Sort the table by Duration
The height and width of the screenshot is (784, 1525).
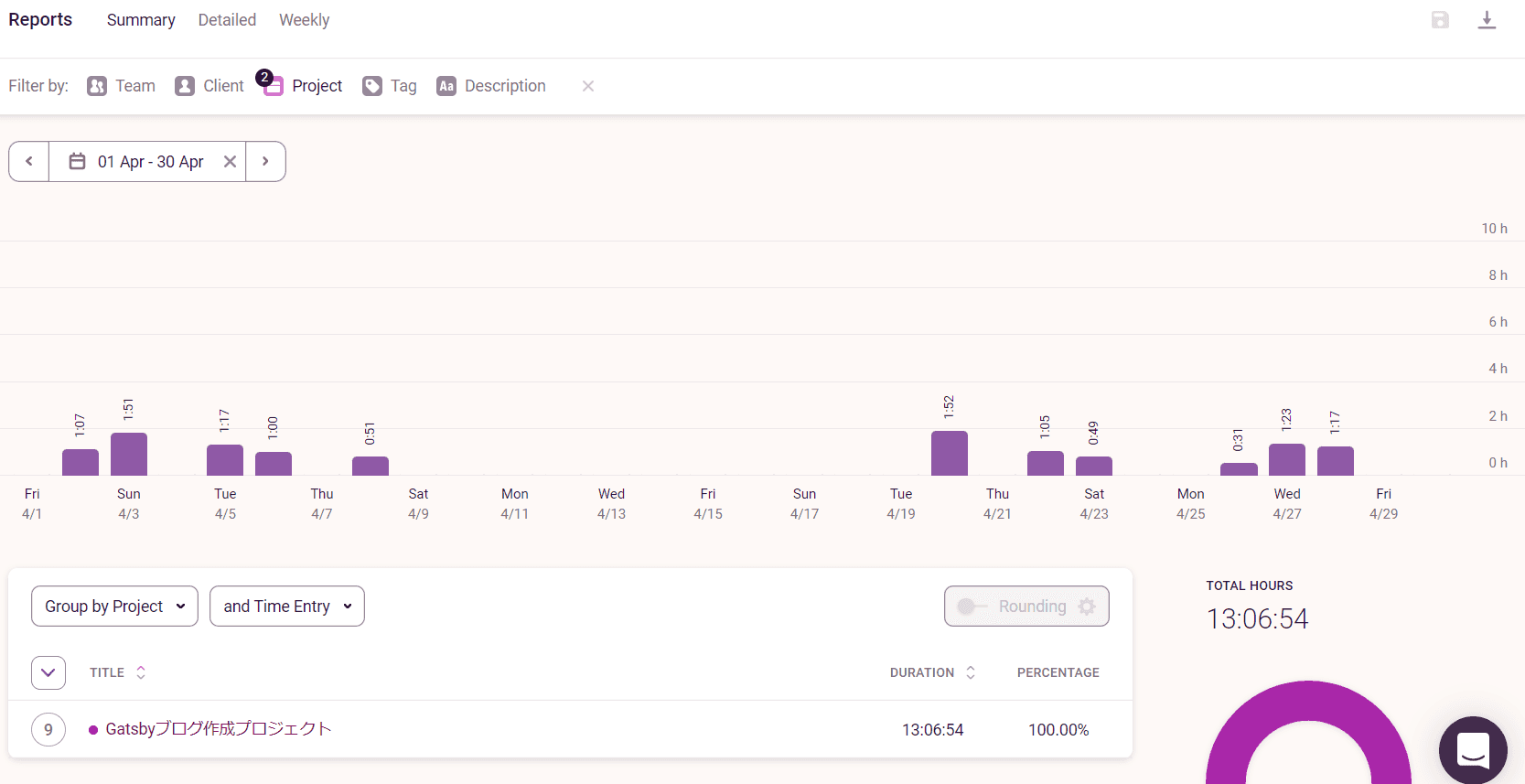pos(932,672)
